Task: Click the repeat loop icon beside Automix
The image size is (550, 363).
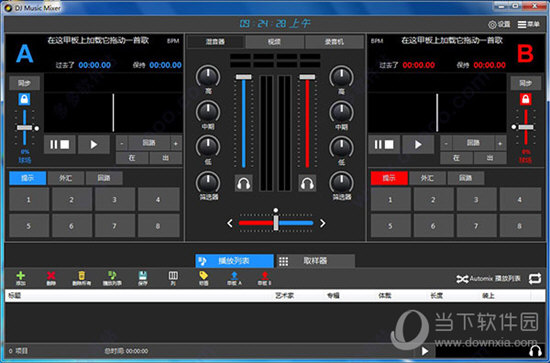Action: point(535,279)
